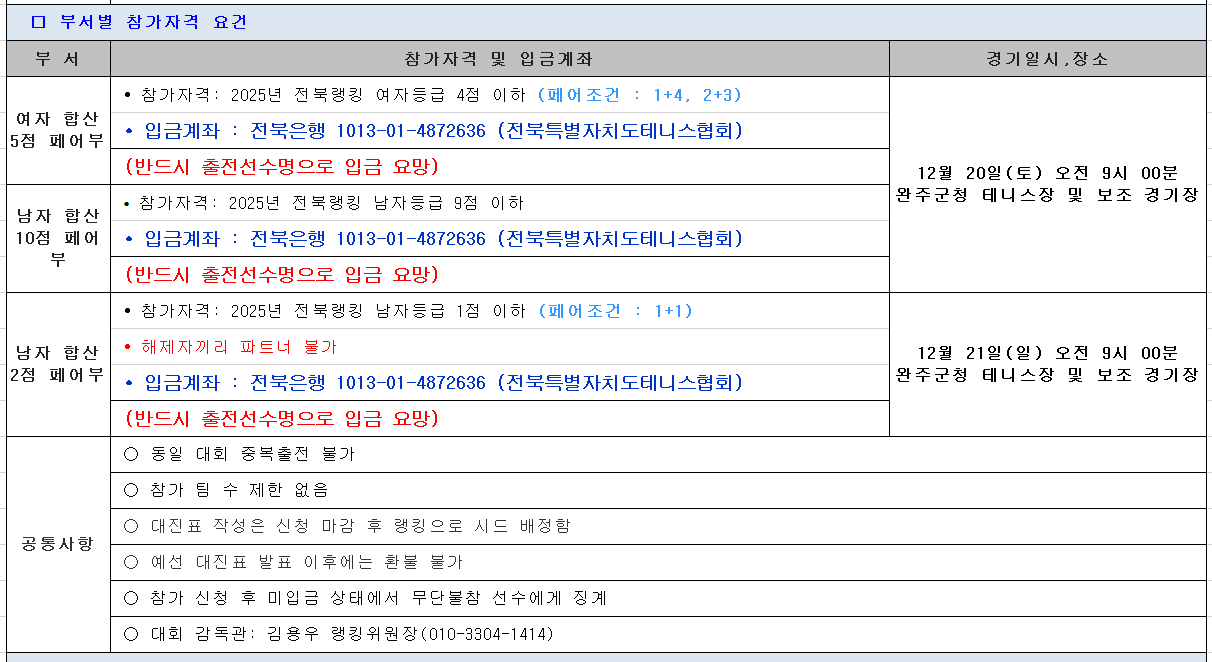The height and width of the screenshot is (662, 1212).
Task: Click the 여자 합산 5점 페어부 cell
Action: (x=57, y=130)
